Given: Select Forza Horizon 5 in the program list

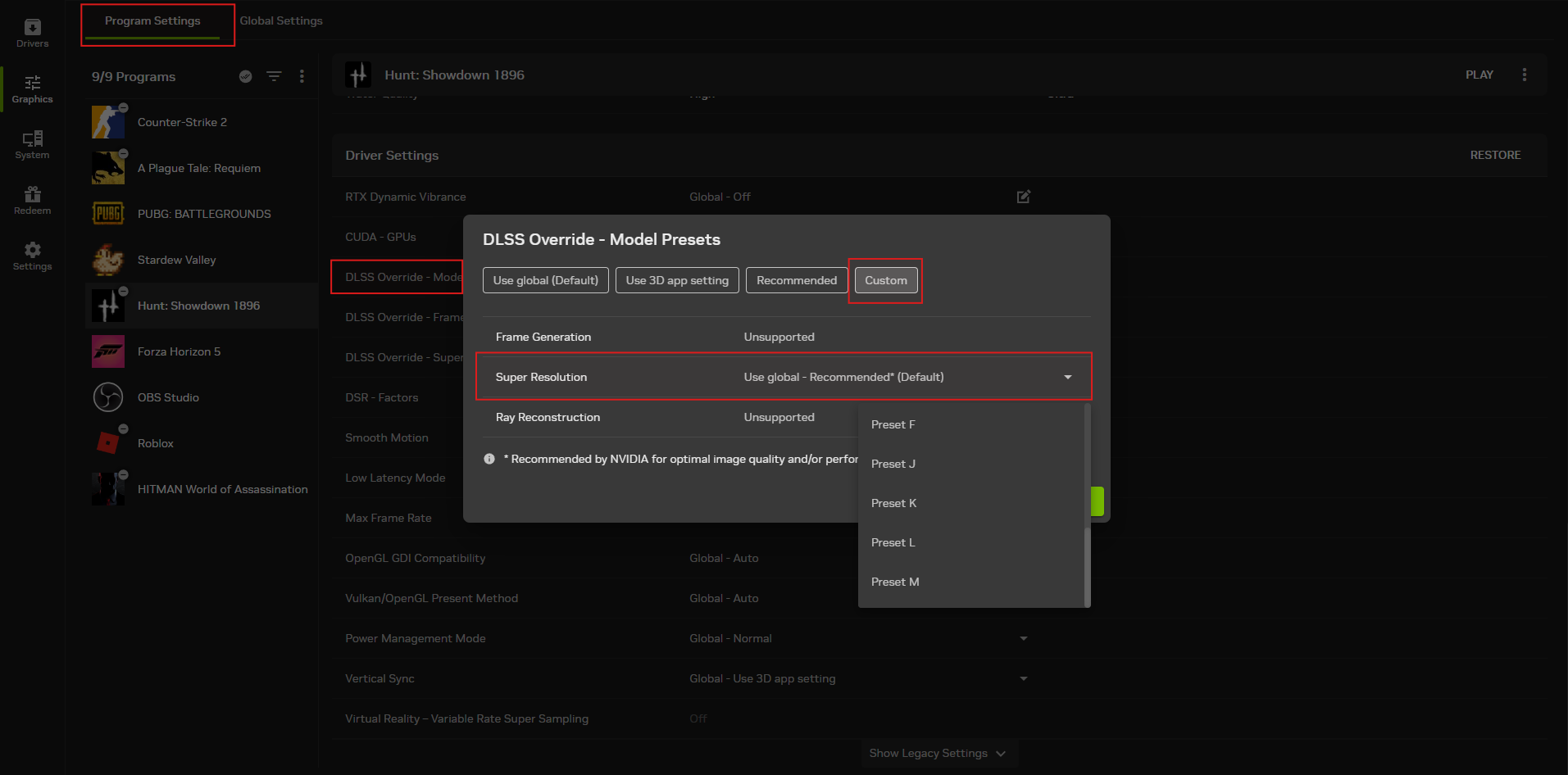Looking at the screenshot, I should point(179,351).
